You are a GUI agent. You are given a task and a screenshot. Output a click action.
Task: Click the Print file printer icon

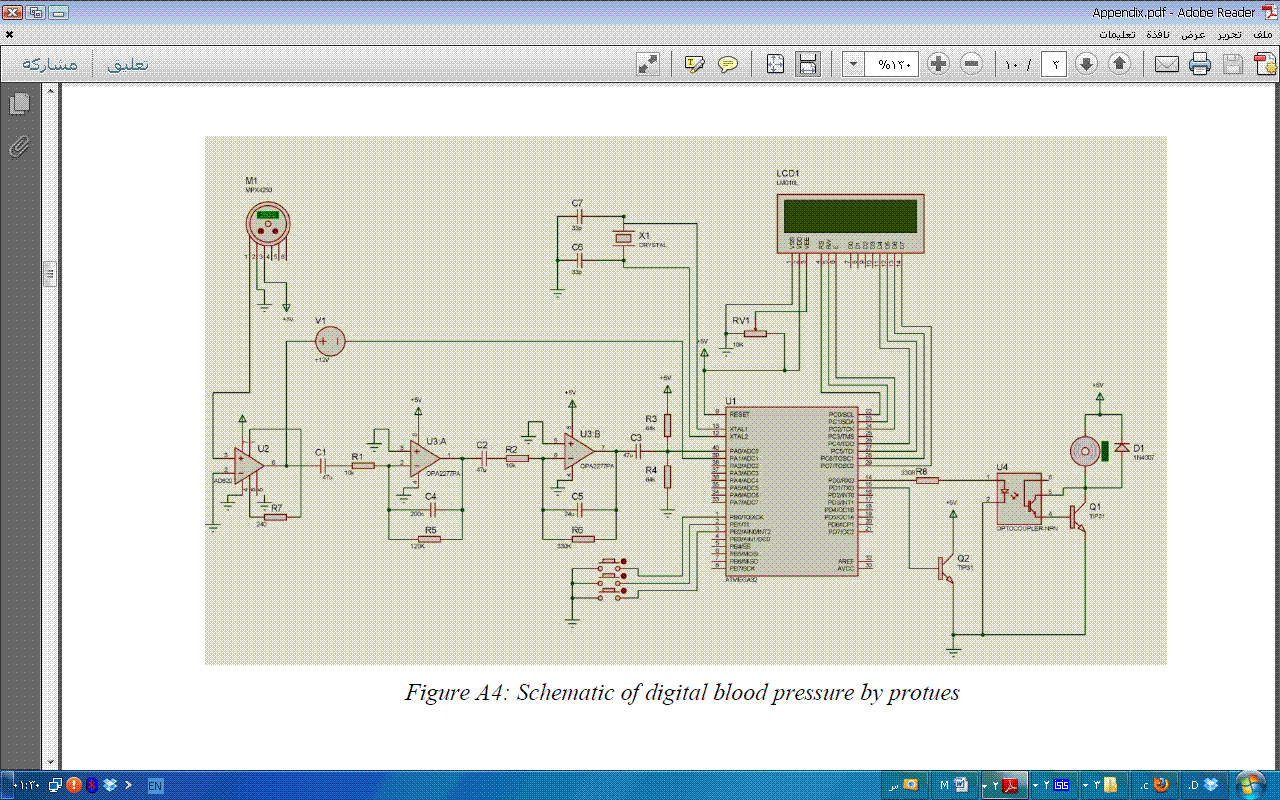pos(1200,64)
